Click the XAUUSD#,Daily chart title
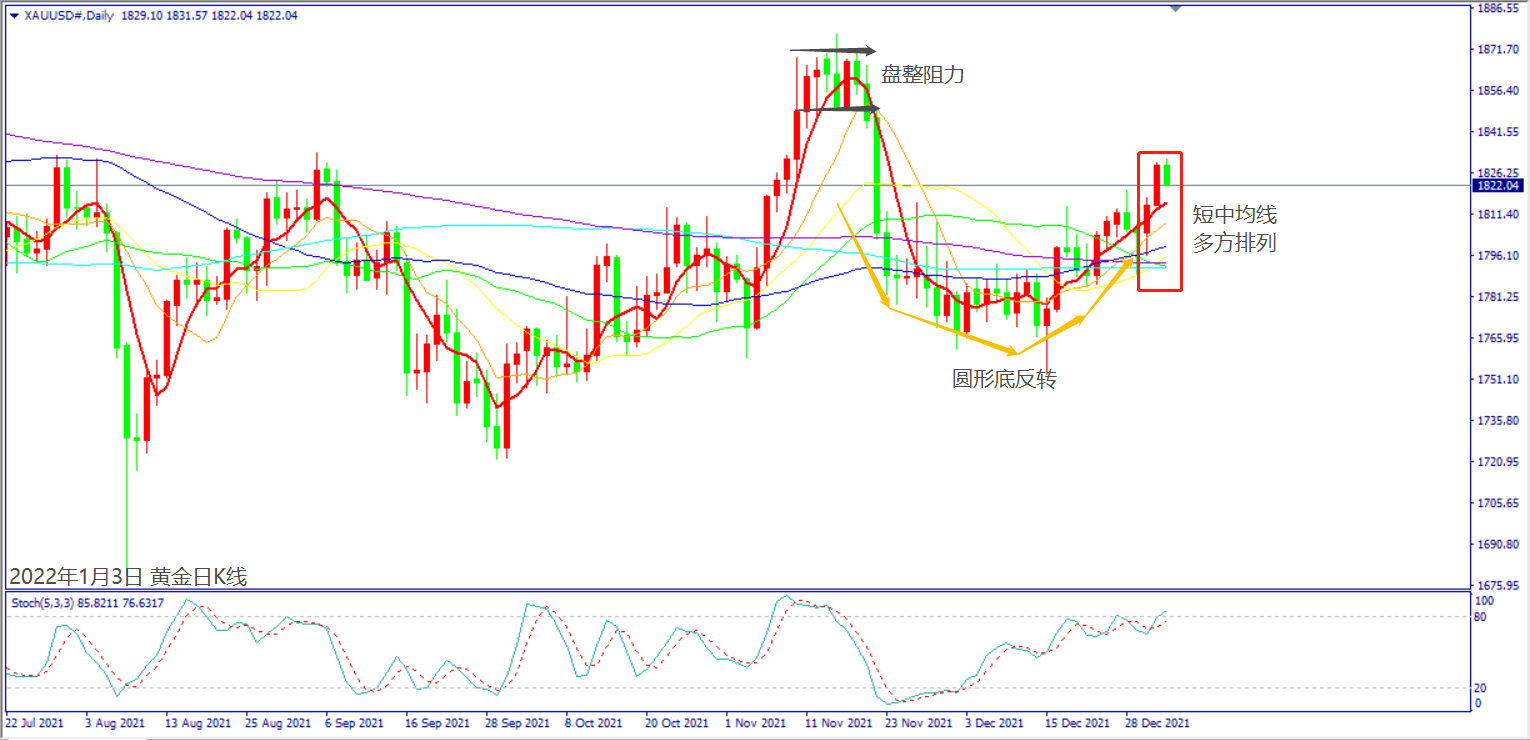This screenshot has height=740, width=1530. (67, 16)
